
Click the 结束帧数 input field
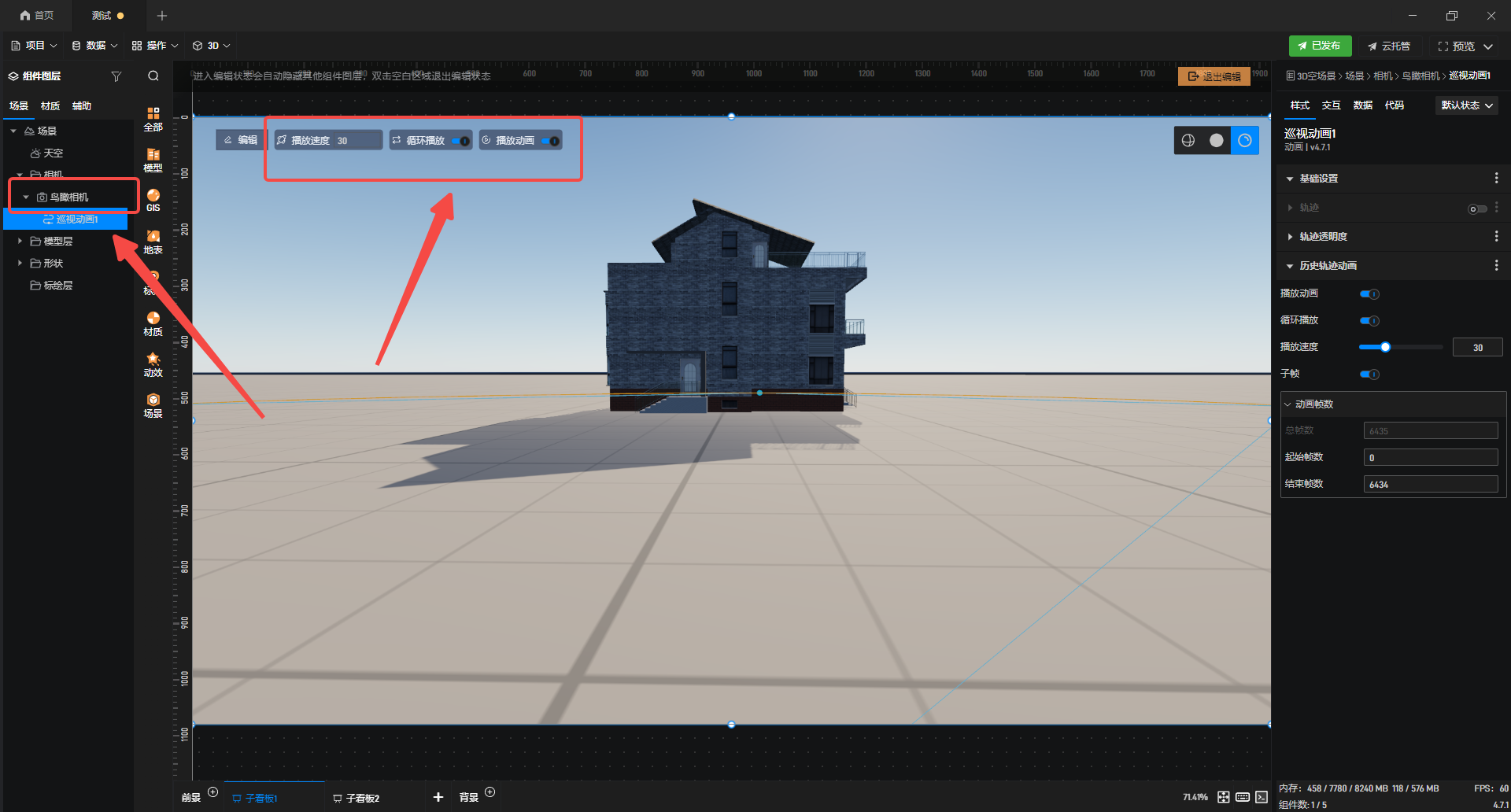1430,485
